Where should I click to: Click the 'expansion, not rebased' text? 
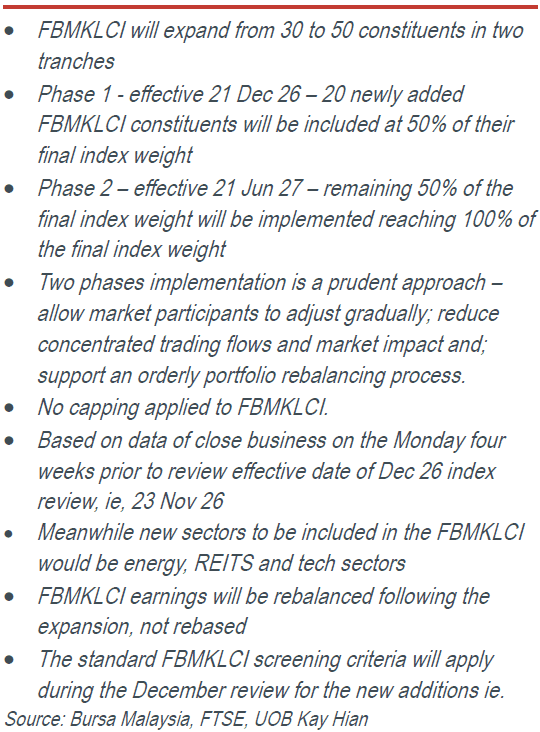pos(142,626)
